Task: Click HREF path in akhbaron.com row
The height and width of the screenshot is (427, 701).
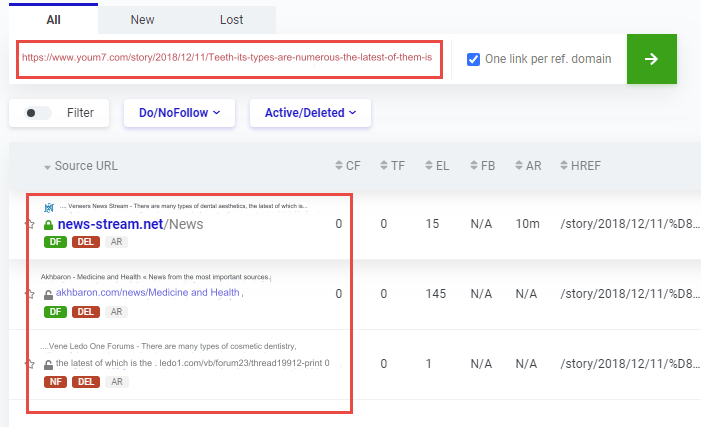Action: pyautogui.click(x=630, y=294)
